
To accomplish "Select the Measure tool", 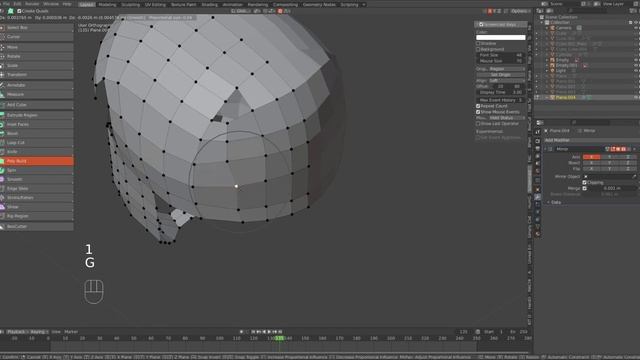I will (x=37, y=94).
